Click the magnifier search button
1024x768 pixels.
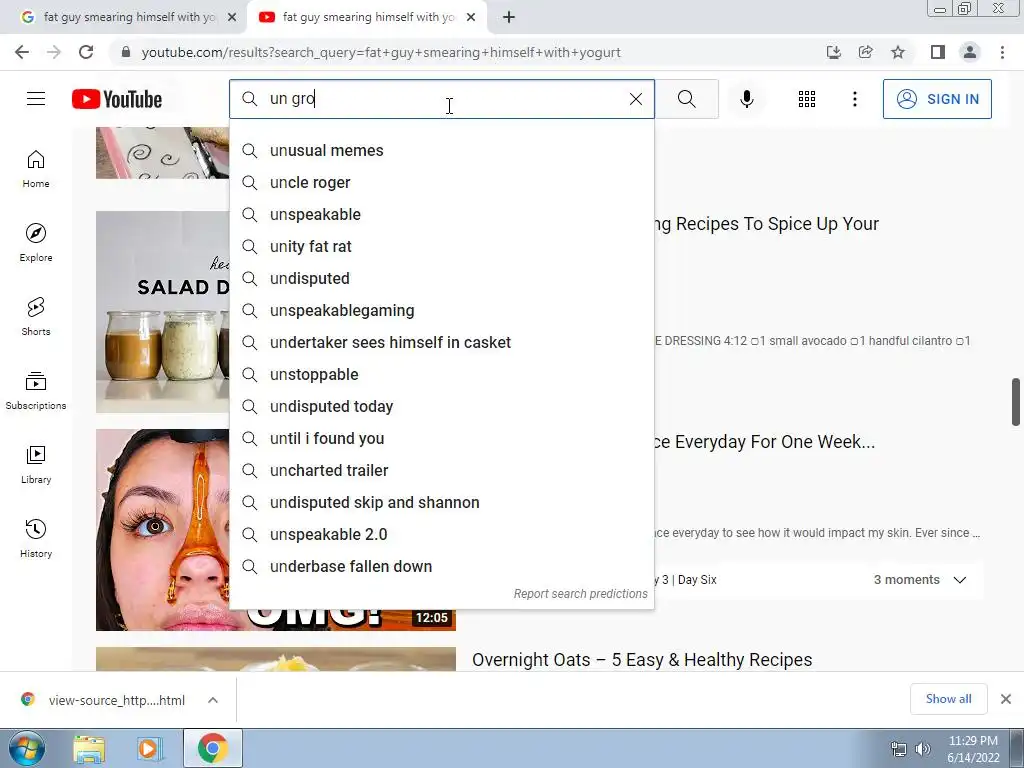pyautogui.click(x=686, y=99)
